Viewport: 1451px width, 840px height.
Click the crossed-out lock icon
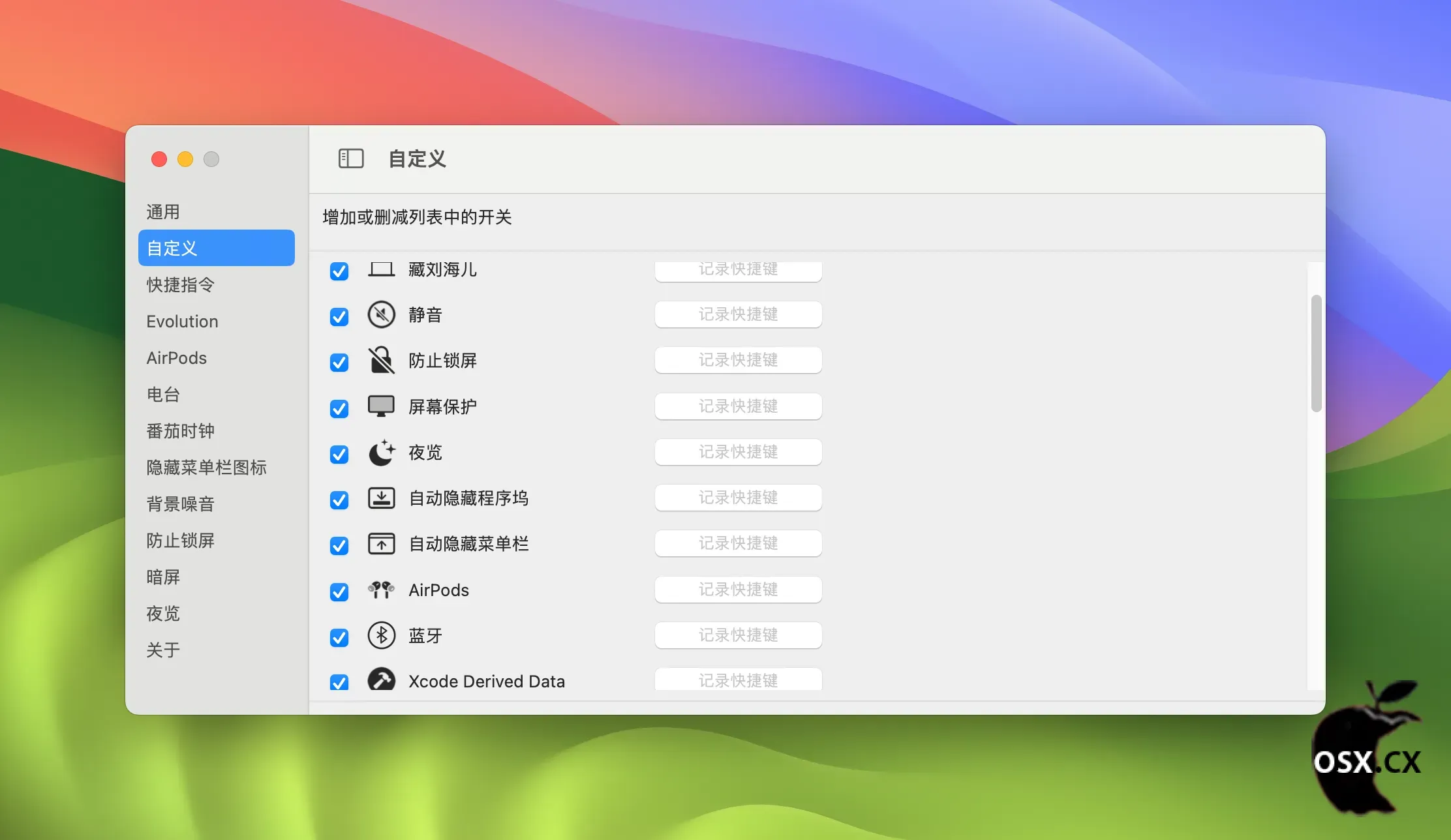[x=381, y=361]
